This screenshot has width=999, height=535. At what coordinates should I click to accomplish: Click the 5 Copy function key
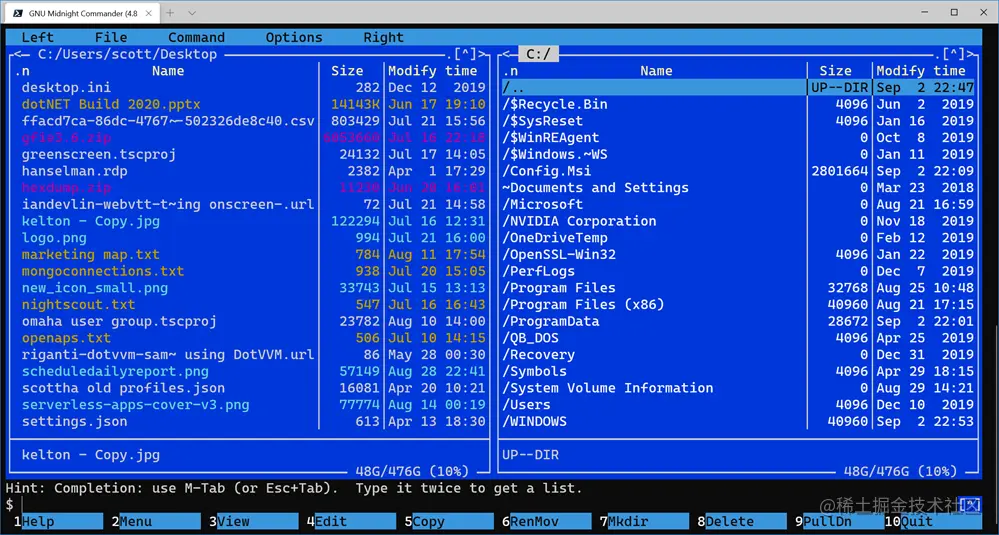449,522
